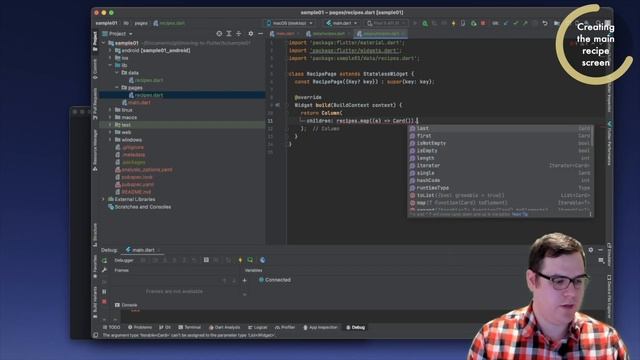The height and width of the screenshot is (360, 640).
Task: Click 'pages' in the breadcrumb bar
Action: [x=141, y=23]
